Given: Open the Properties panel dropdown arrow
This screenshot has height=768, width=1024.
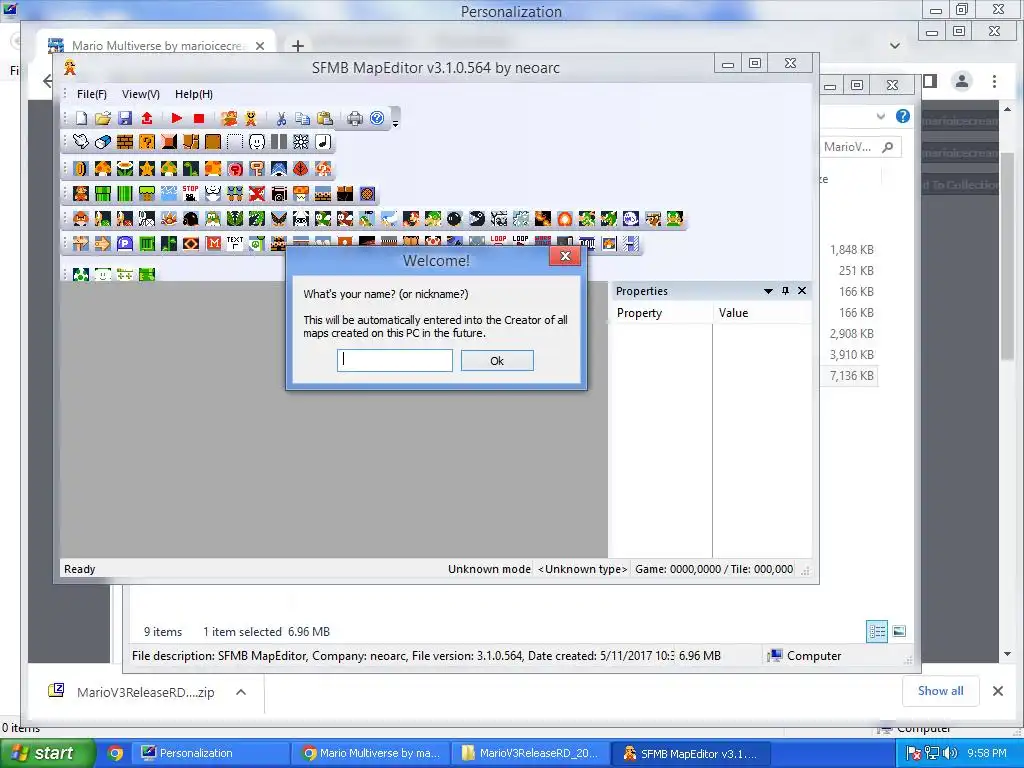Looking at the screenshot, I should point(768,291).
